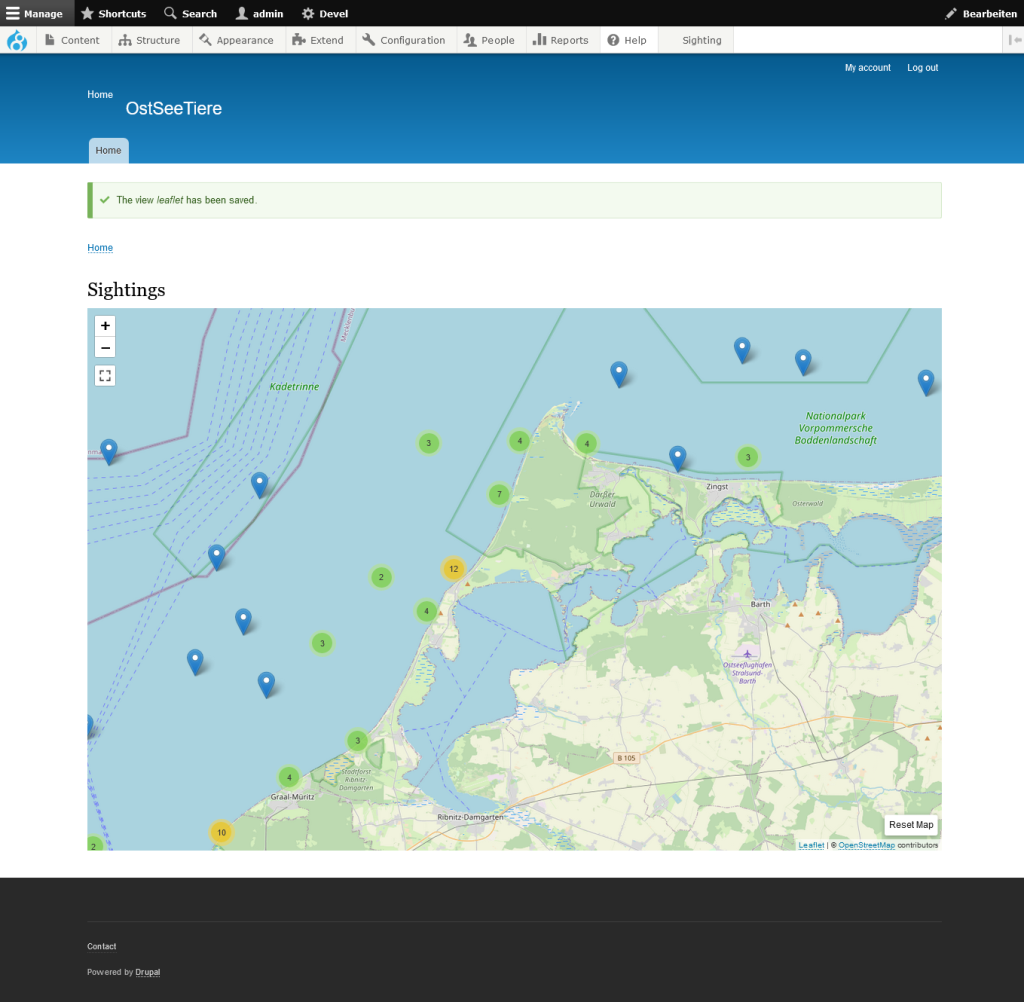Open the People admin page

[490, 40]
